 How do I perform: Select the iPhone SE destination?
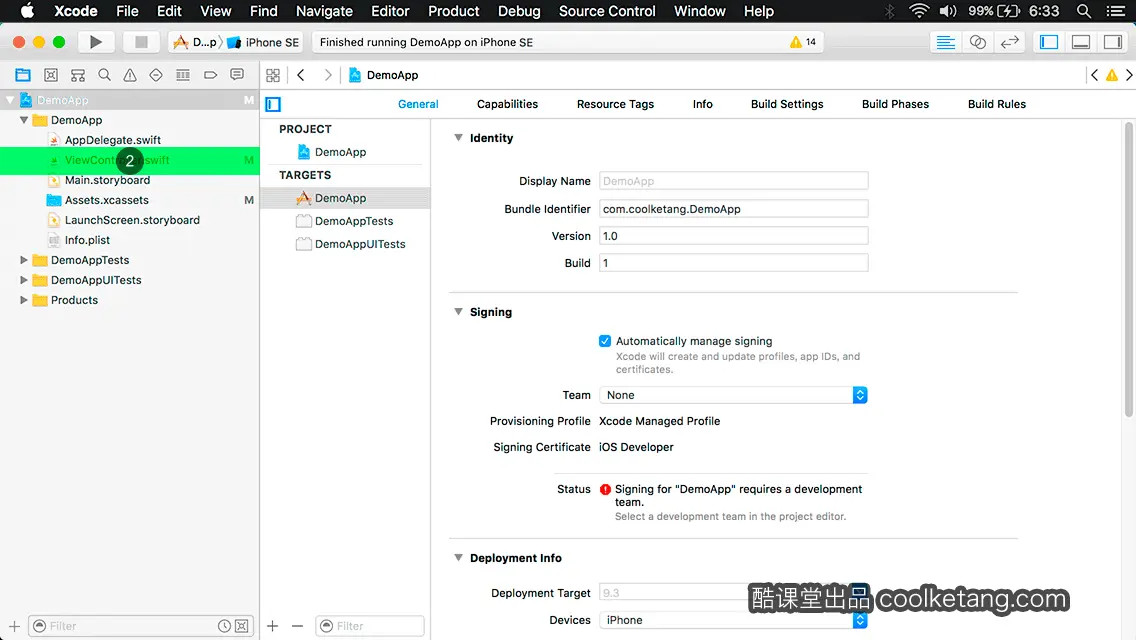point(264,42)
